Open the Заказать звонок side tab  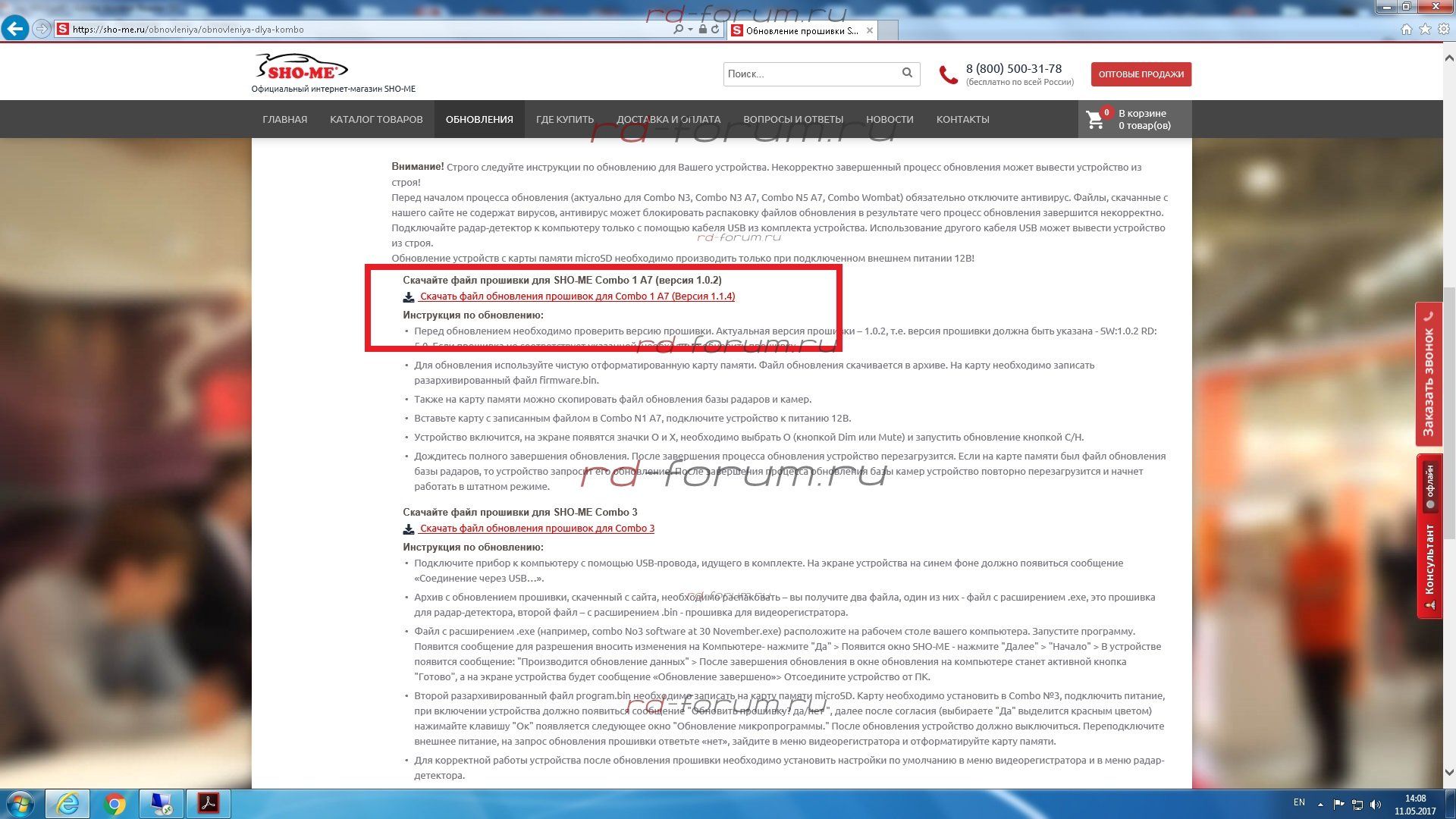(1429, 375)
